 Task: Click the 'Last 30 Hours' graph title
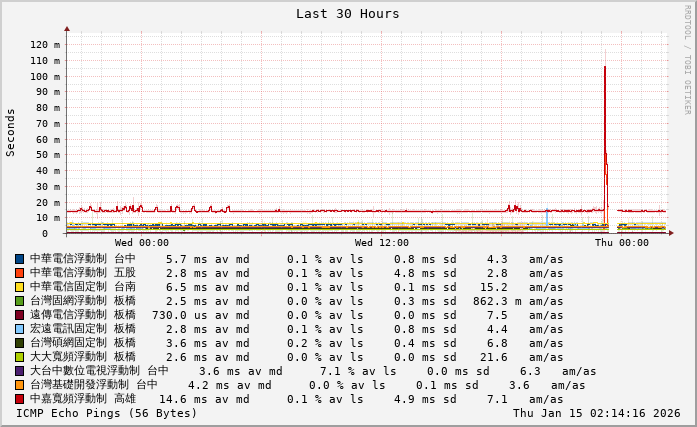[347, 14]
